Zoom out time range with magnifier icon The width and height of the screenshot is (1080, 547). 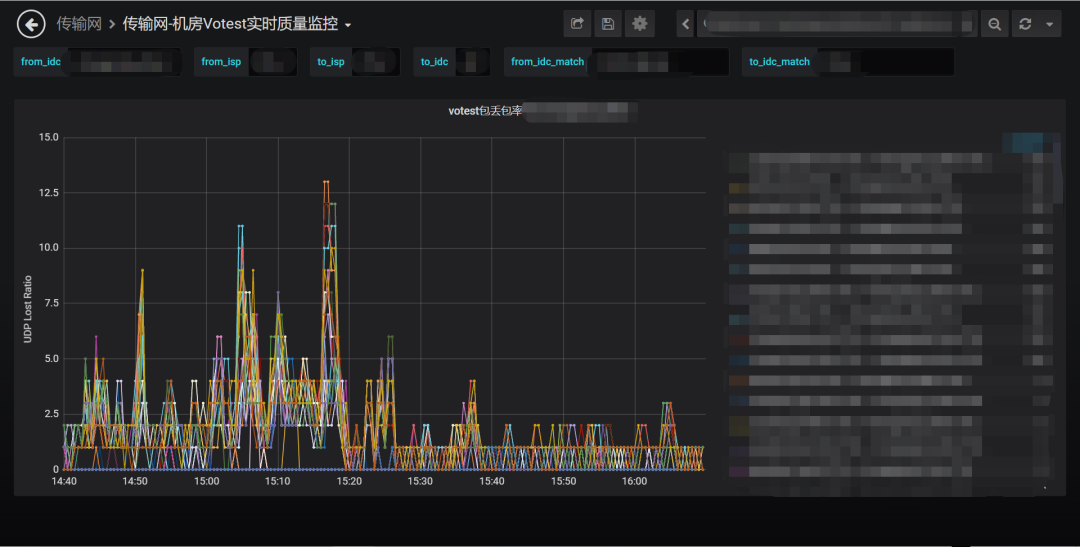[995, 24]
